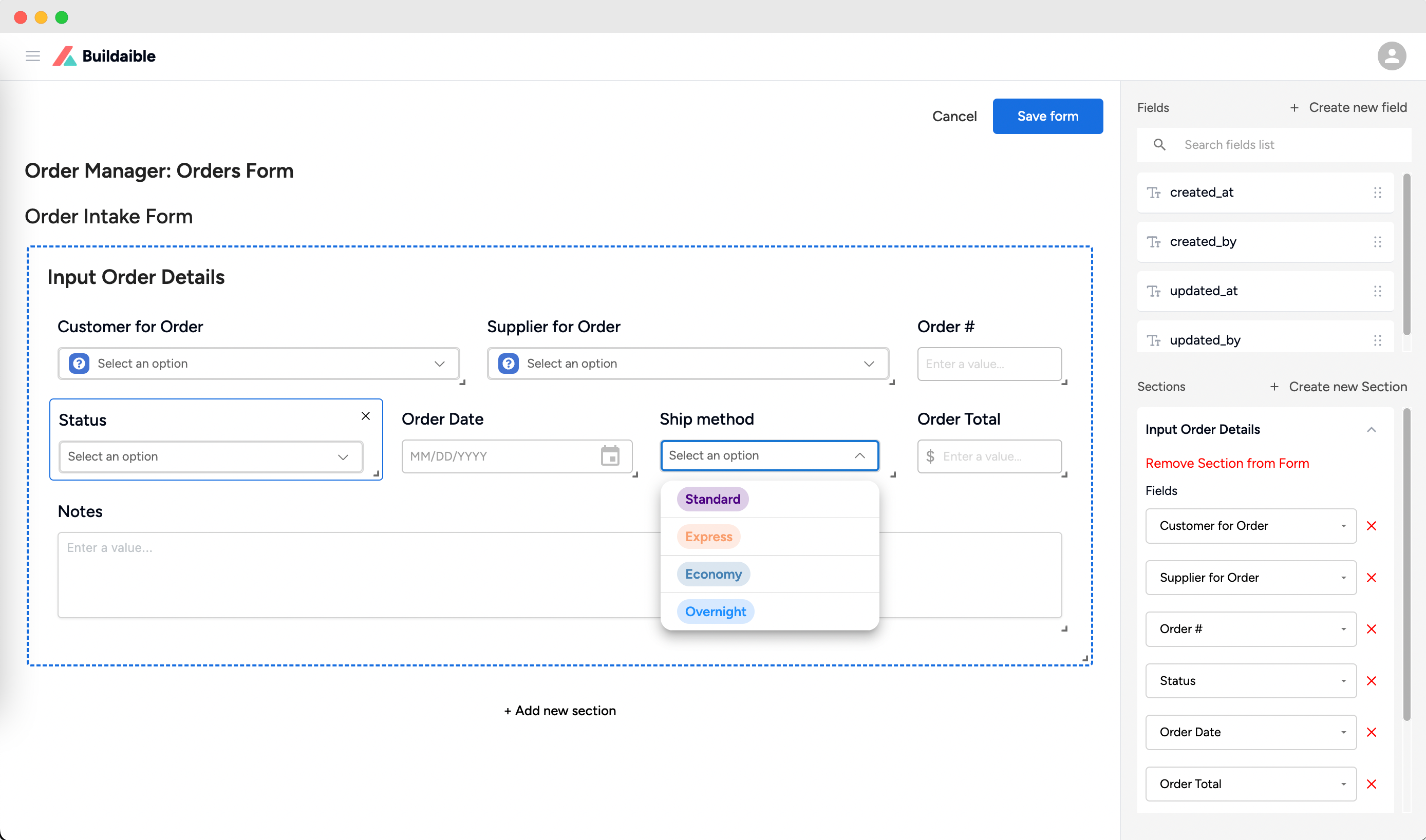Image resolution: width=1426 pixels, height=840 pixels.
Task: Click the Fields list scrollbar
Action: (x=1407, y=254)
